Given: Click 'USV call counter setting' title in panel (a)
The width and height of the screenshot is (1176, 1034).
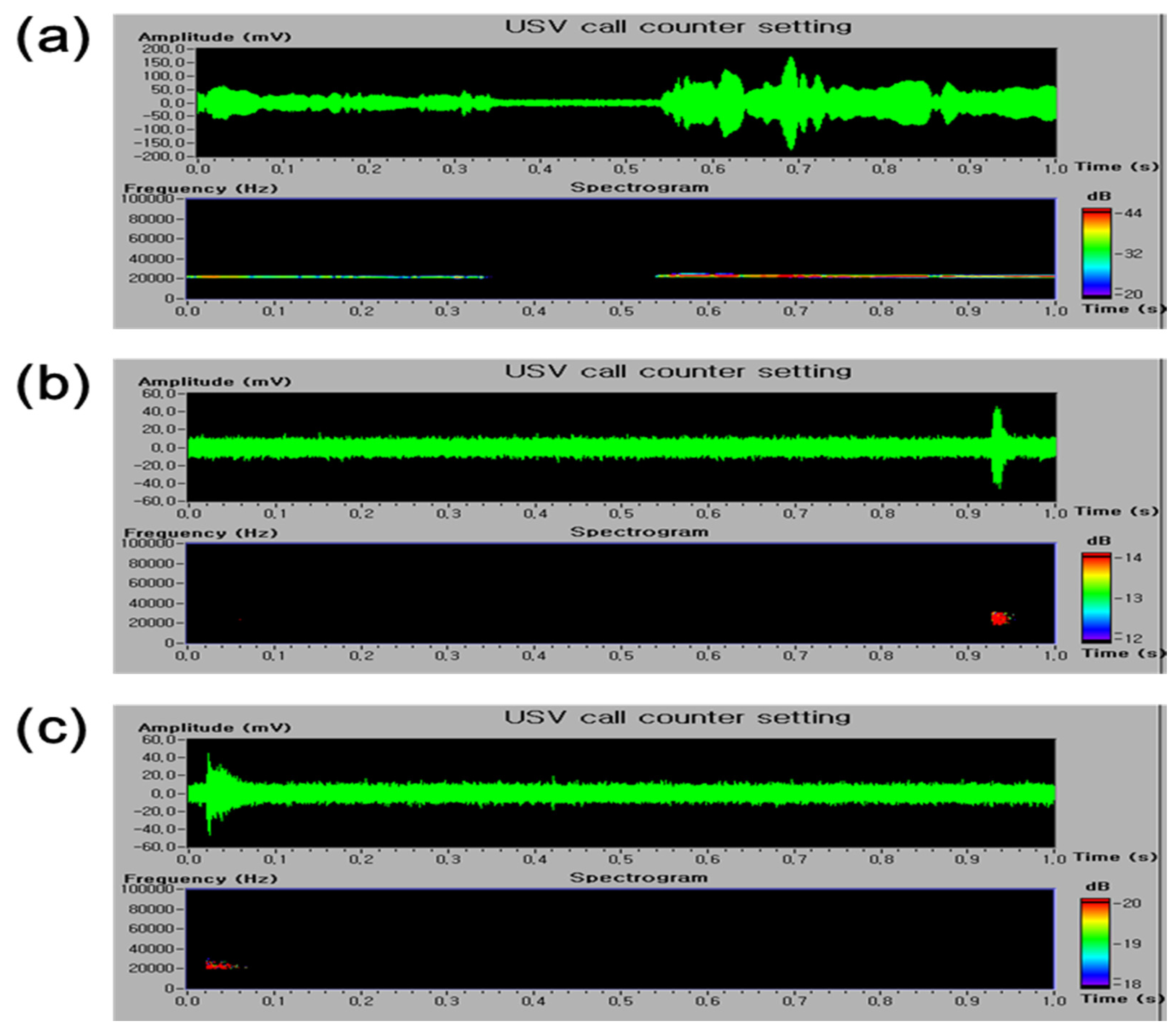Looking at the screenshot, I should [678, 26].
